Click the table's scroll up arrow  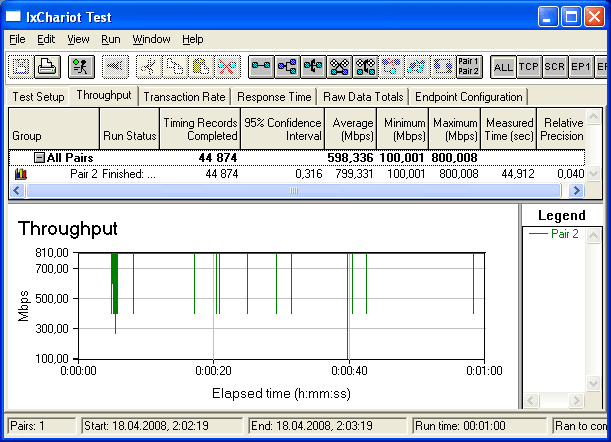coord(593,117)
